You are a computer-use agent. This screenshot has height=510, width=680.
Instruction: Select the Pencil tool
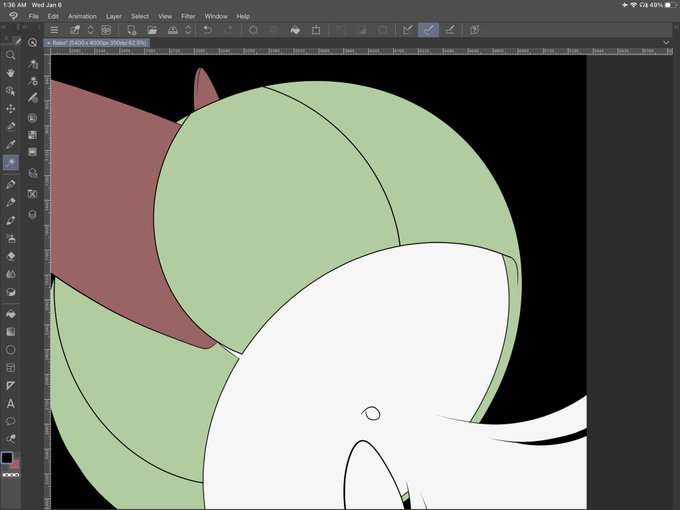click(x=10, y=202)
